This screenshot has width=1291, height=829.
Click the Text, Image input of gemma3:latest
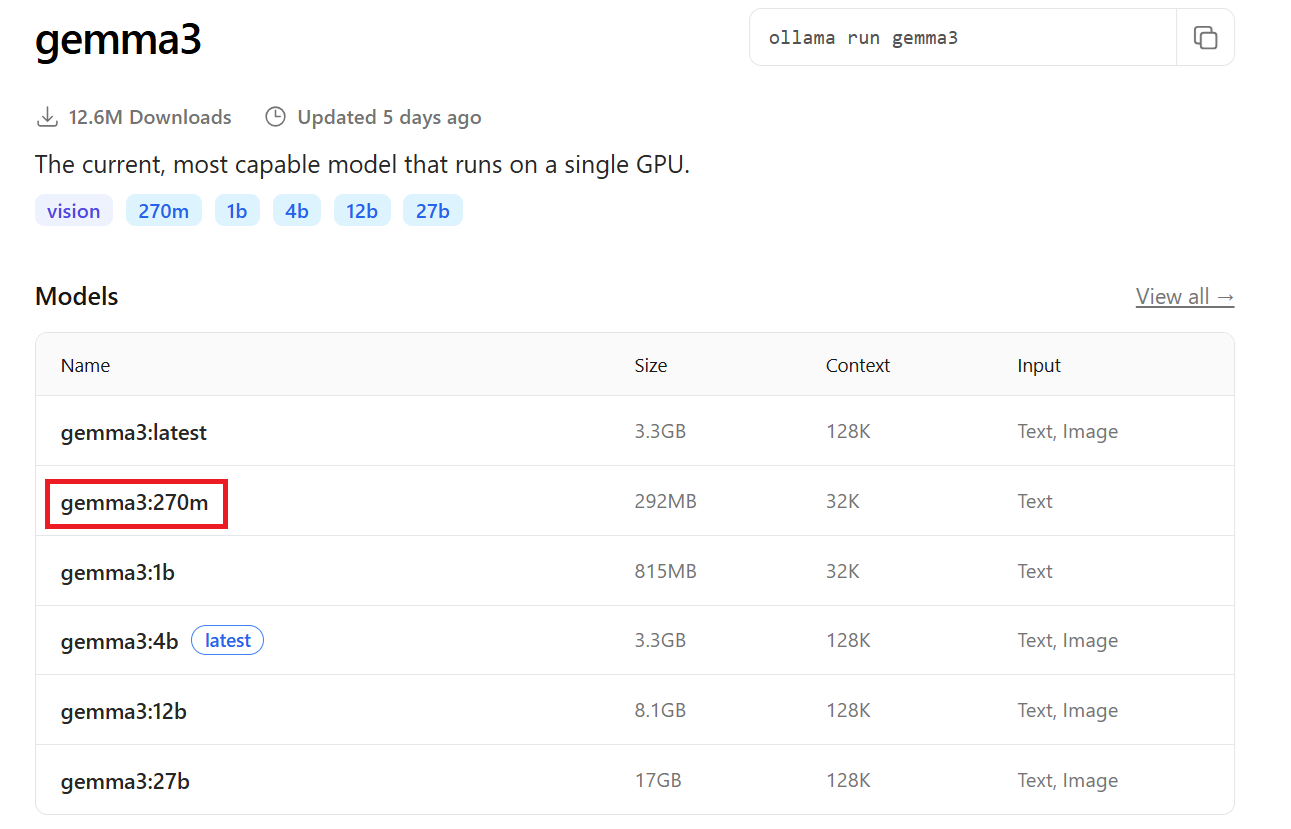pyautogui.click(x=1068, y=431)
